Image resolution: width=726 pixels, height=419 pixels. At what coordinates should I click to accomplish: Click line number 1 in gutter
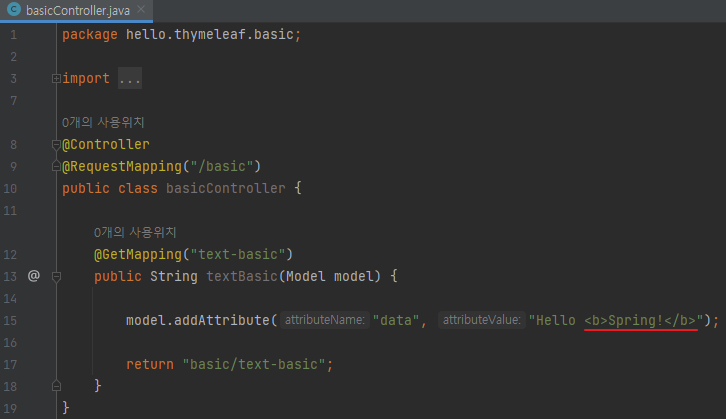(x=13, y=35)
